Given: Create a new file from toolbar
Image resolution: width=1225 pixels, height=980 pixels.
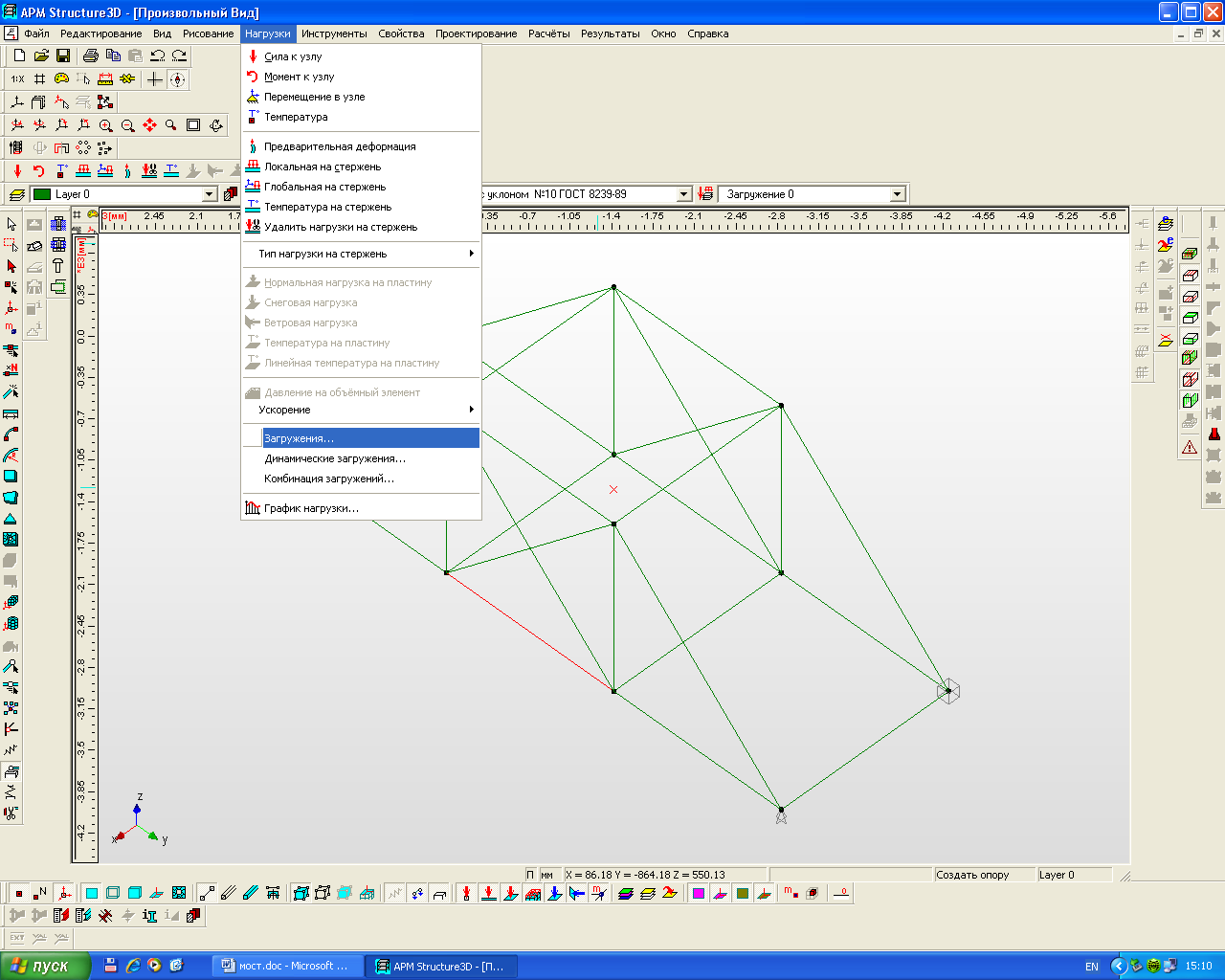Looking at the screenshot, I should (19, 56).
